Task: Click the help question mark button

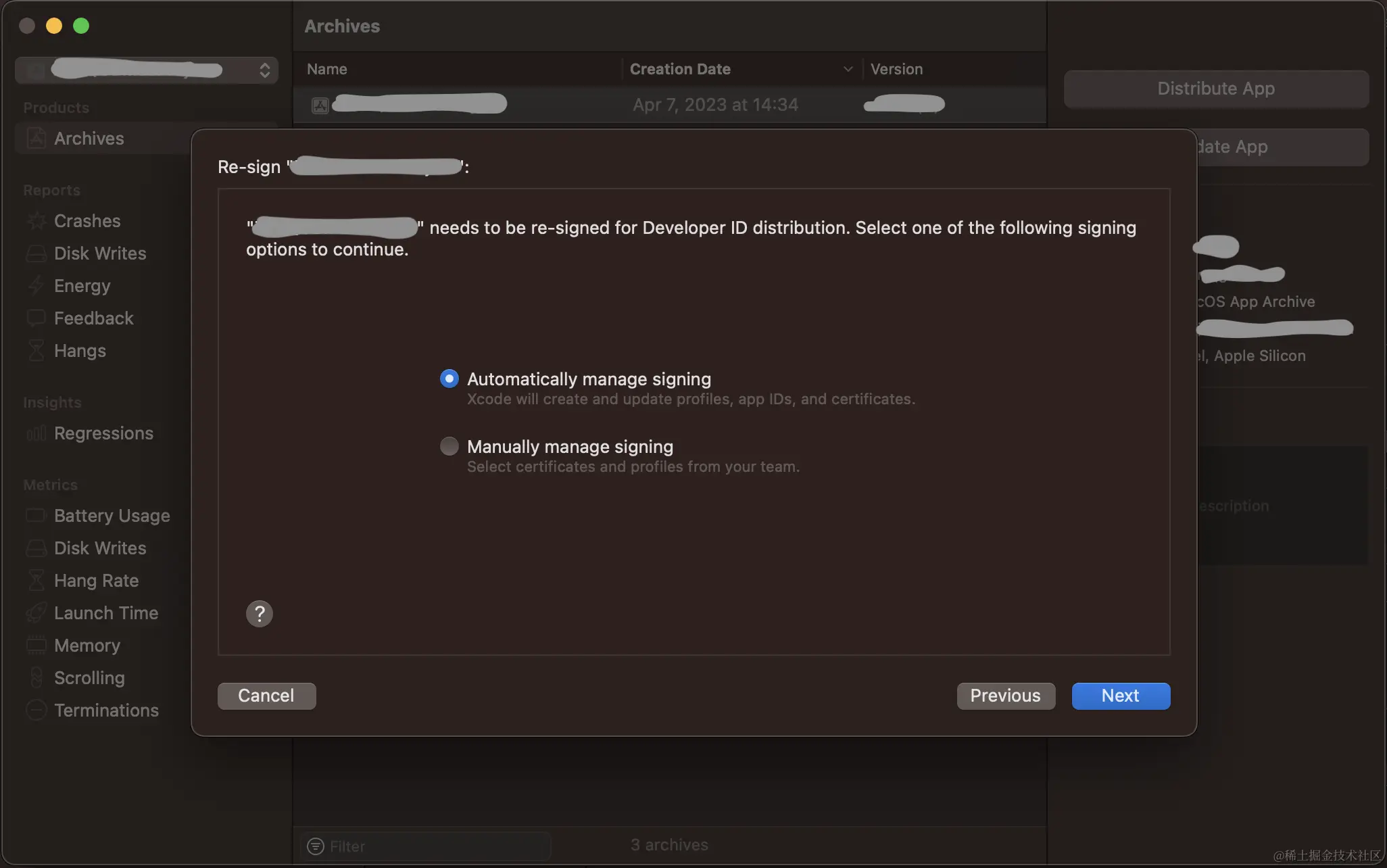Action: 259,614
